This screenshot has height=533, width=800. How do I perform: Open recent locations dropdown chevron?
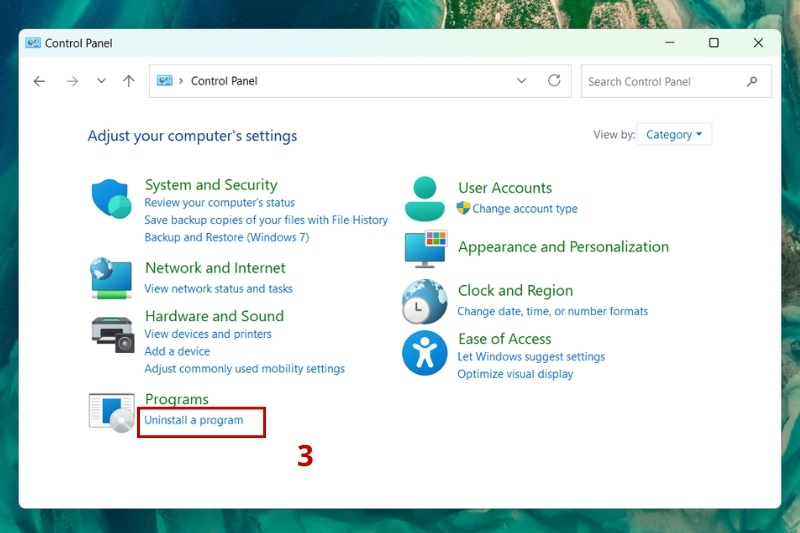[x=102, y=81]
